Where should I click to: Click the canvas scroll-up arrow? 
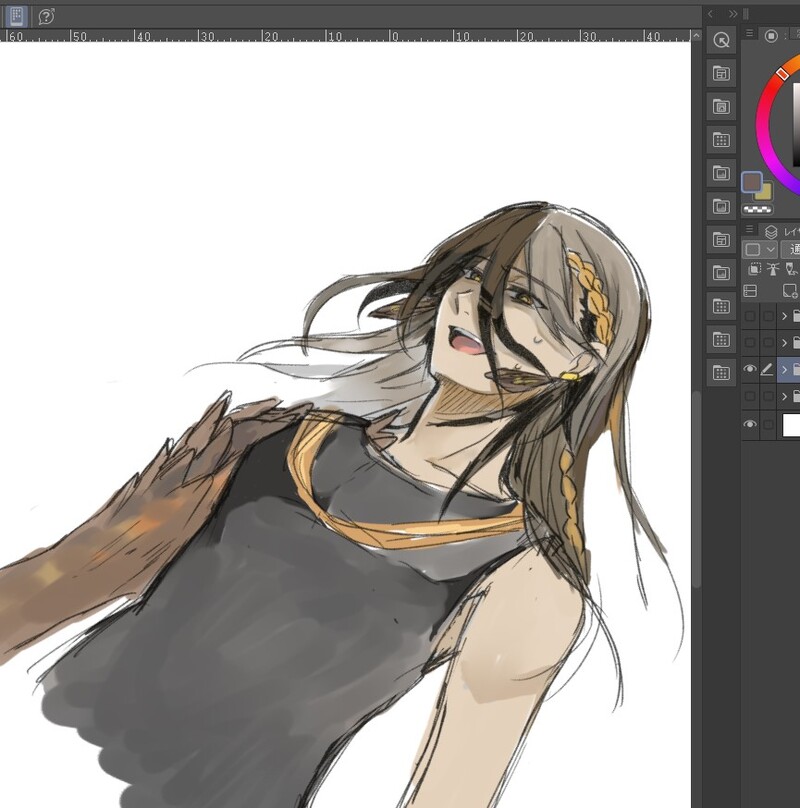[696, 36]
